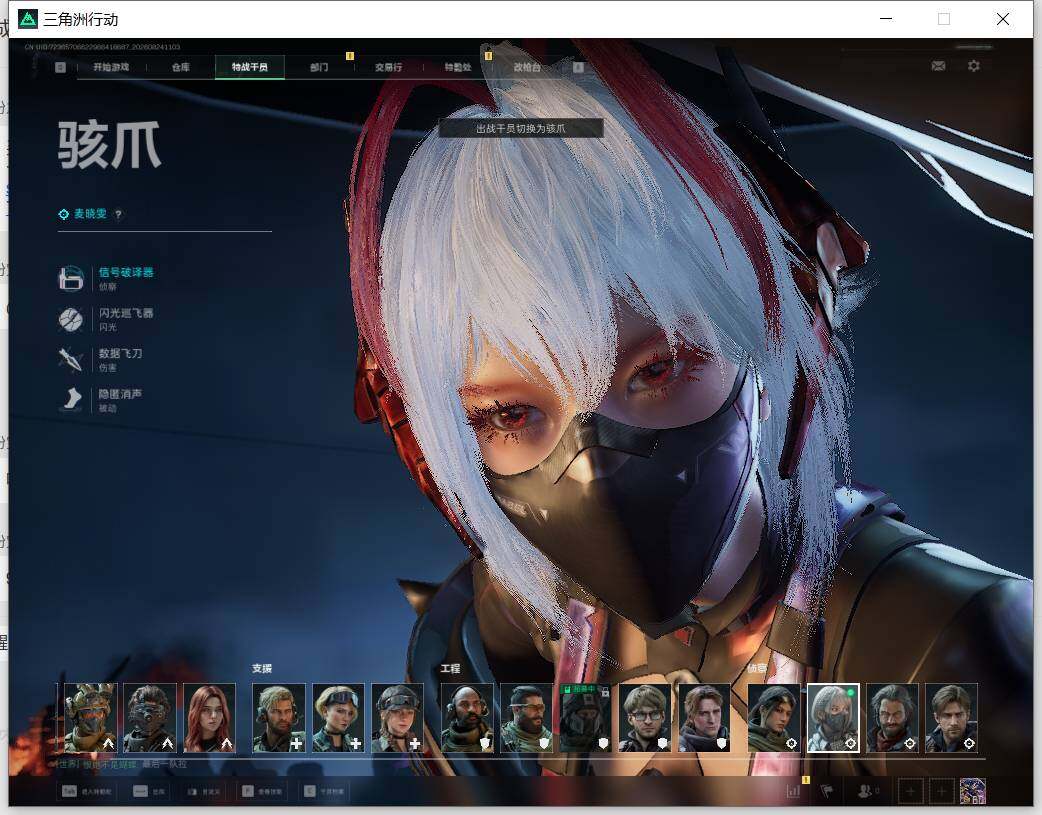This screenshot has height=815, width=1042.
Task: Click the flag icon in the bottom bar
Action: tap(827, 791)
